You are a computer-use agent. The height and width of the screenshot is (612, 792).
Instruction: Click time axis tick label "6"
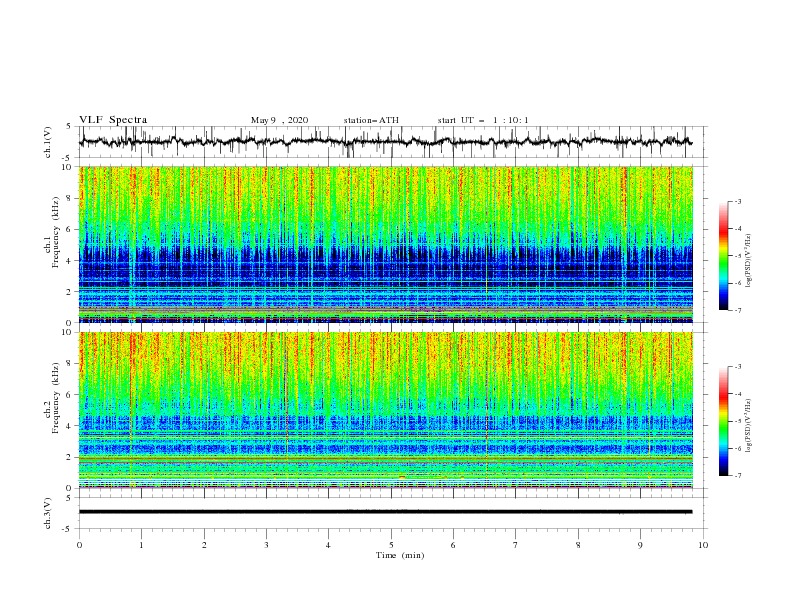click(x=453, y=545)
